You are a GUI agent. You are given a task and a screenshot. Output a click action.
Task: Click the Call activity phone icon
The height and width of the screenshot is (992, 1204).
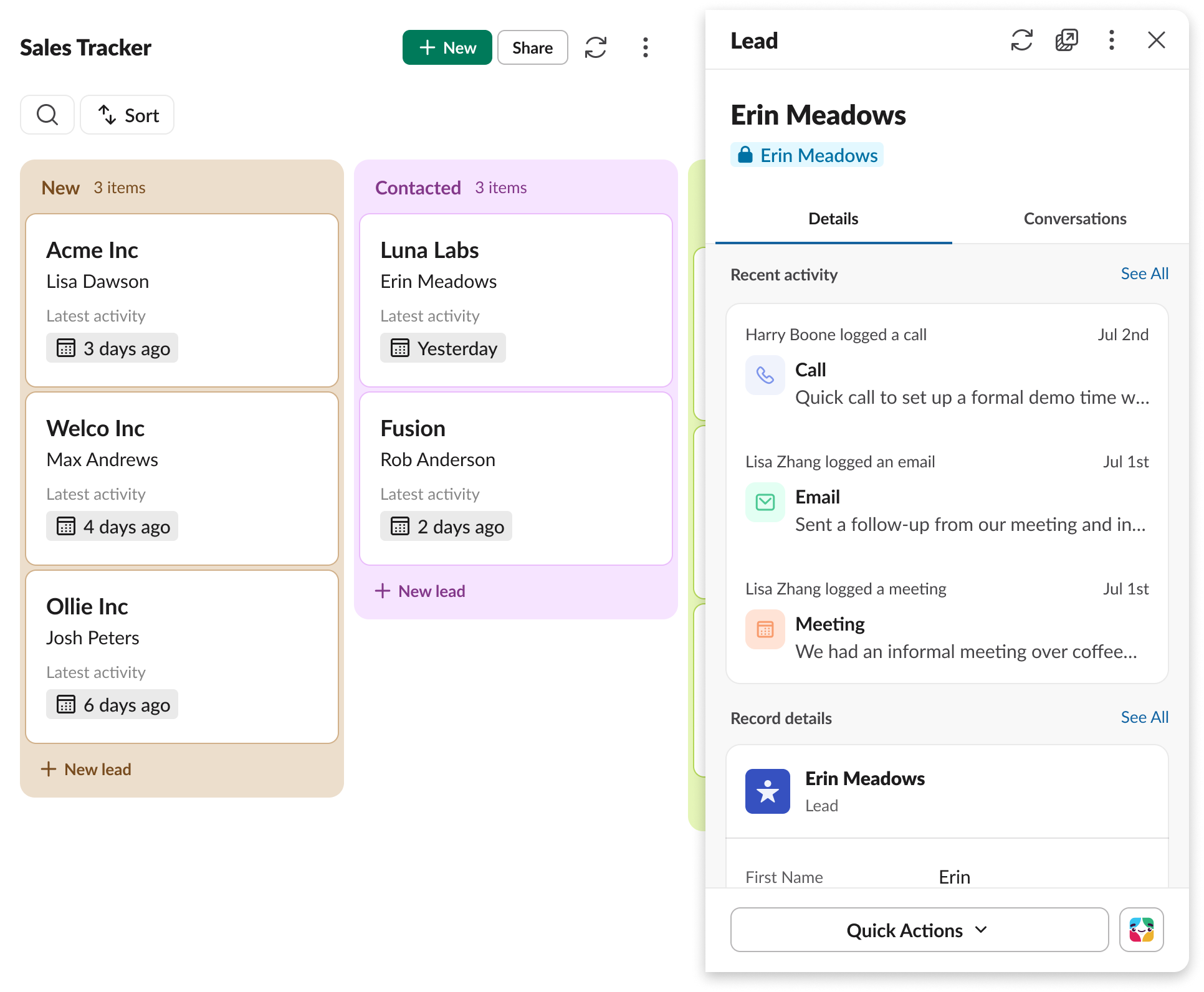765,375
